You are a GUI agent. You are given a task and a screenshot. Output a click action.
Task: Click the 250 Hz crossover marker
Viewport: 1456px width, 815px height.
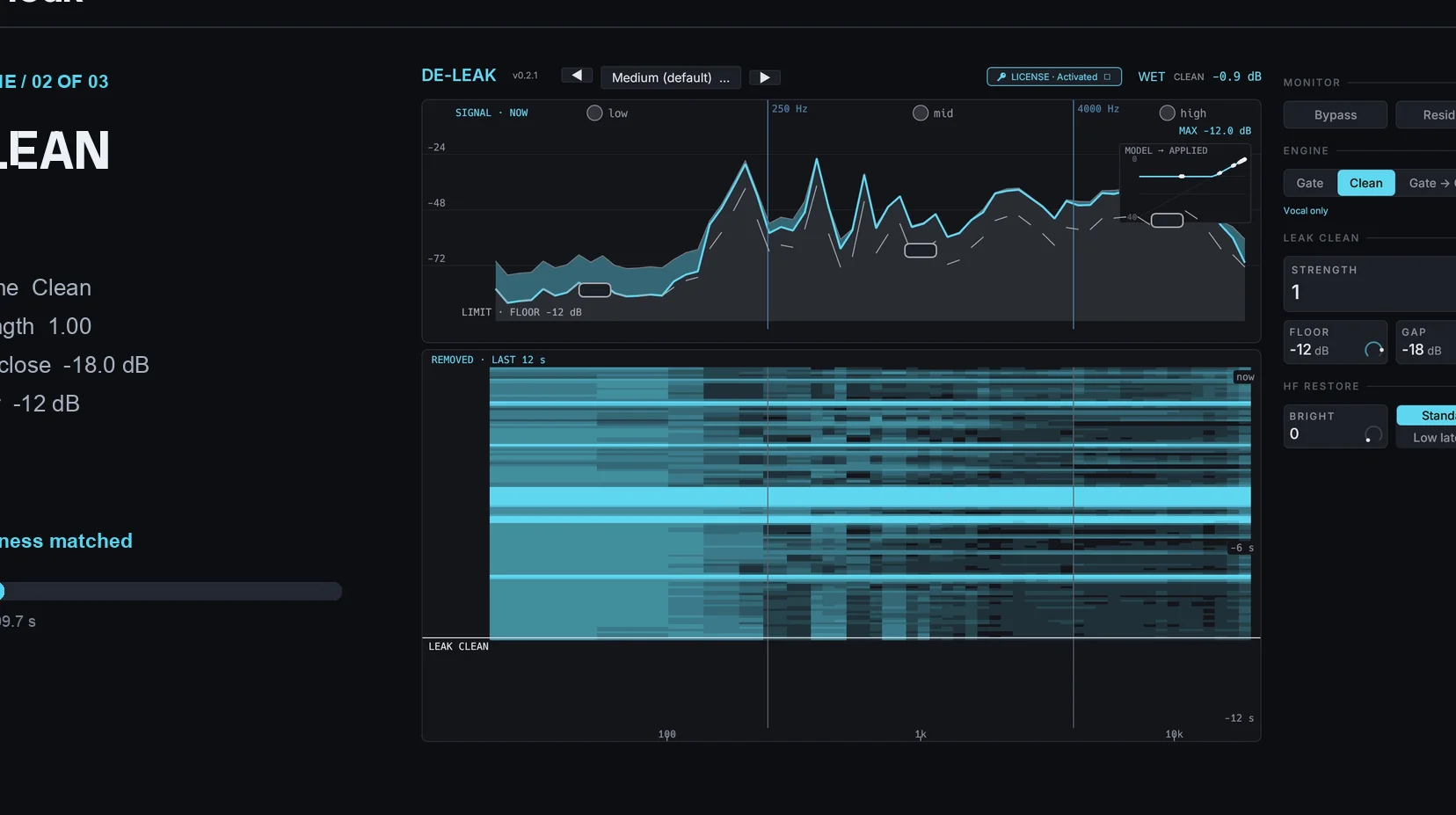pos(790,109)
